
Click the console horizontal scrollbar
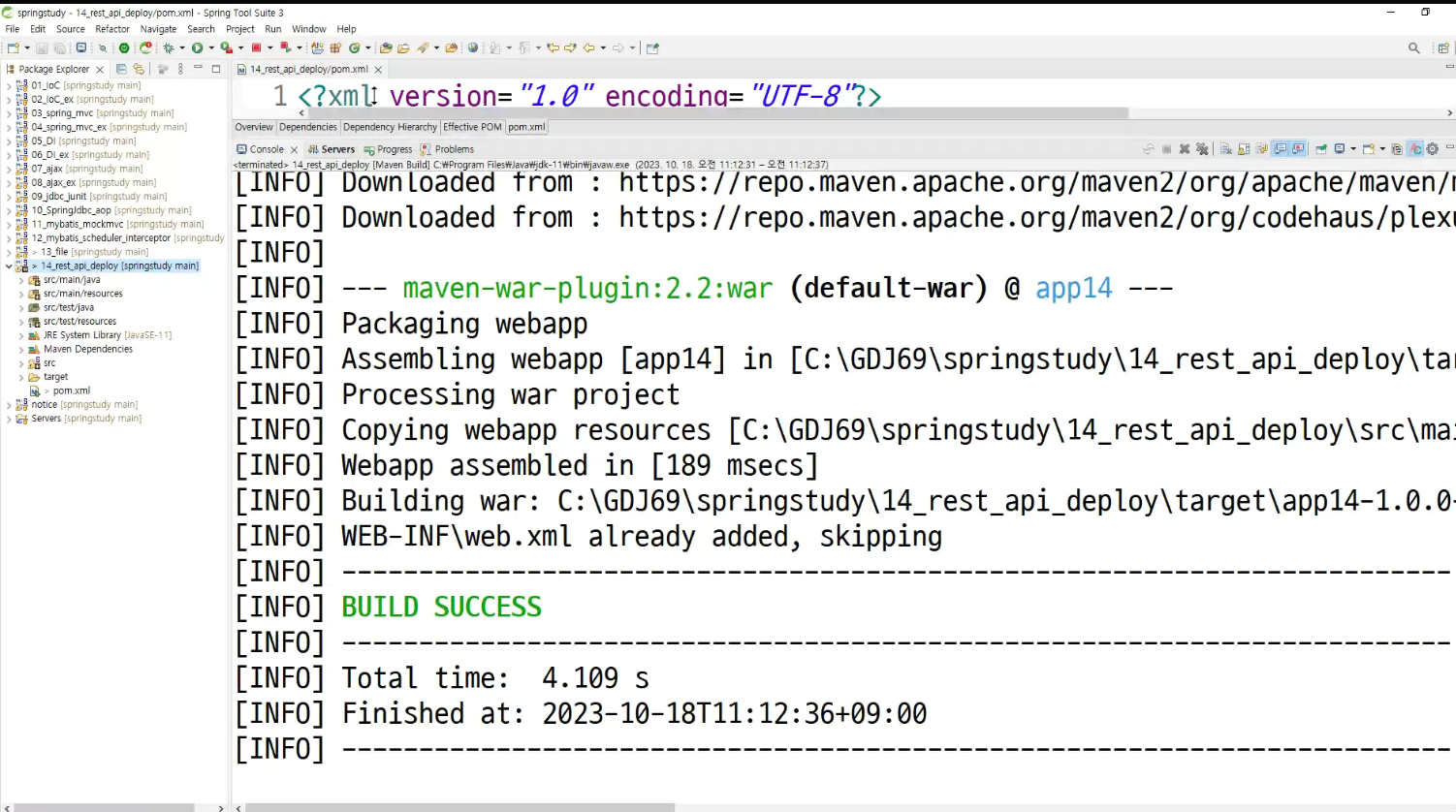459,807
